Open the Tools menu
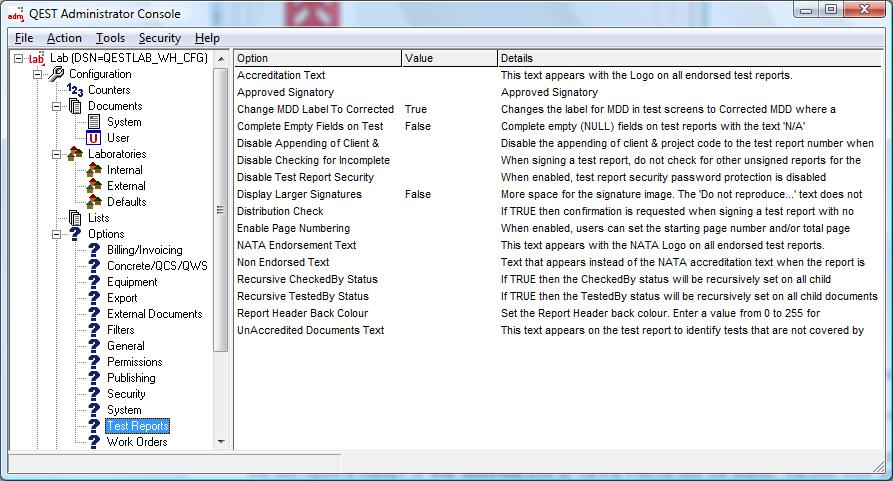This screenshot has height=481, width=893. (110, 38)
